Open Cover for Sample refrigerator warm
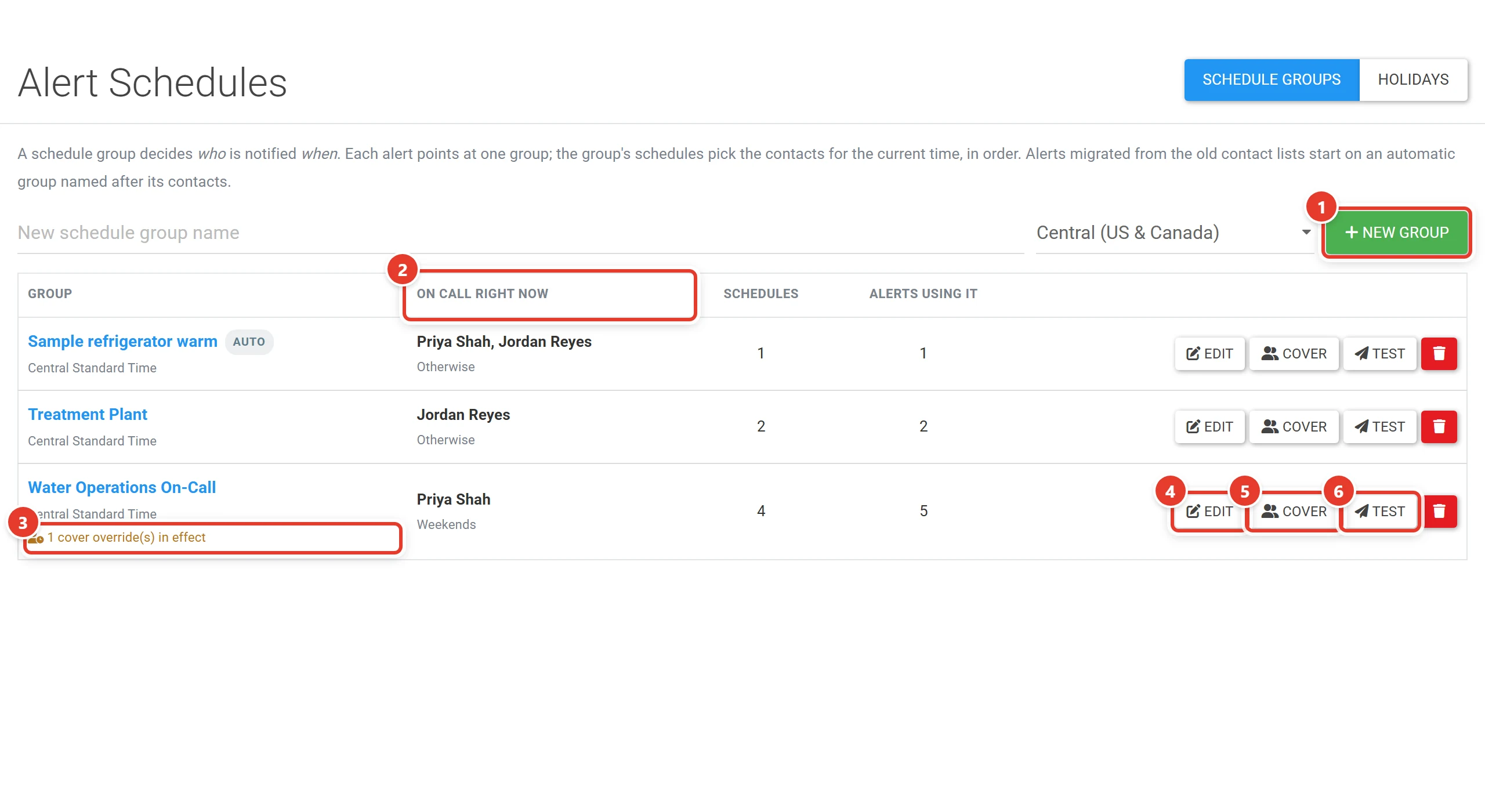 (x=1294, y=353)
